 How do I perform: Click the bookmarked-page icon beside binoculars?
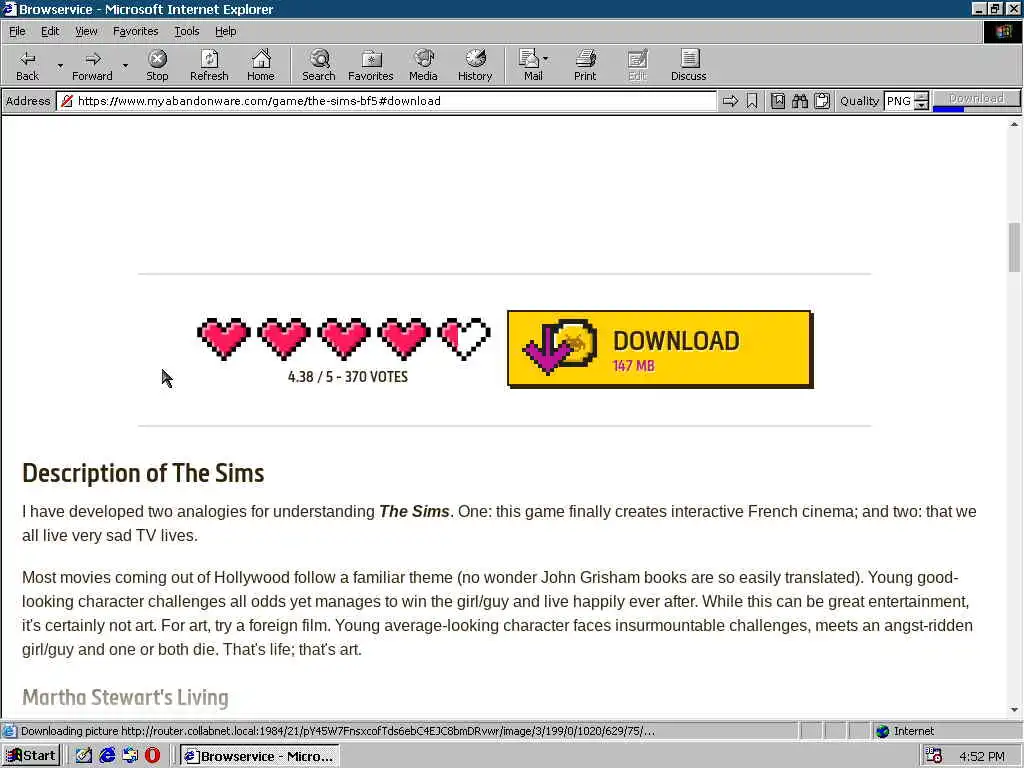pos(778,101)
